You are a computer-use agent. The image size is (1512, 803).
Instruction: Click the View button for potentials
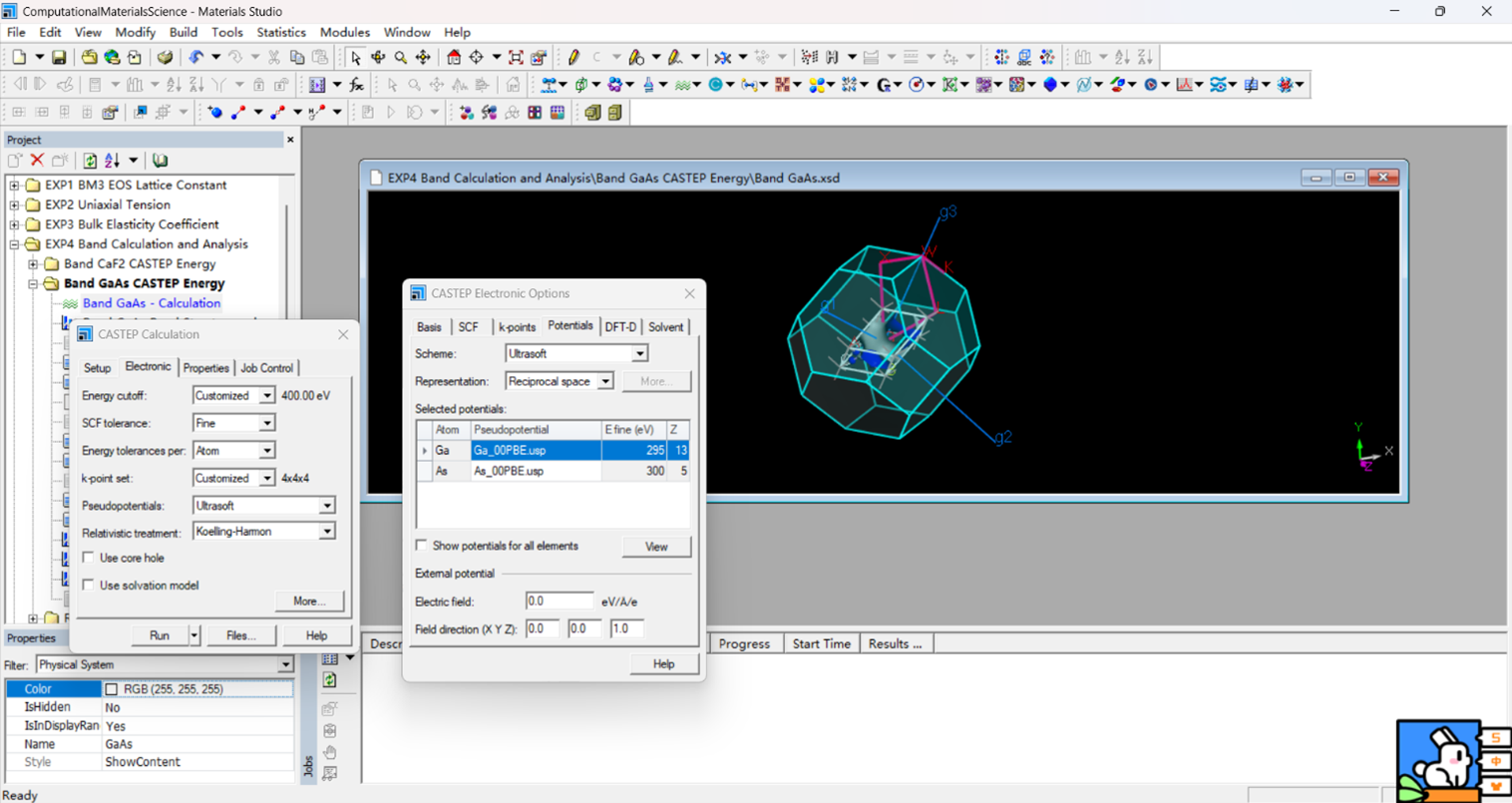pyautogui.click(x=656, y=547)
